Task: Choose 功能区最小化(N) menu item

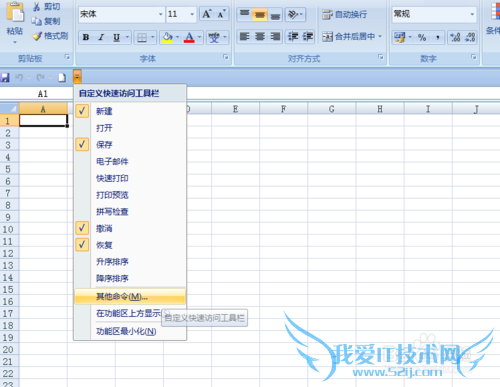Action: [x=130, y=331]
